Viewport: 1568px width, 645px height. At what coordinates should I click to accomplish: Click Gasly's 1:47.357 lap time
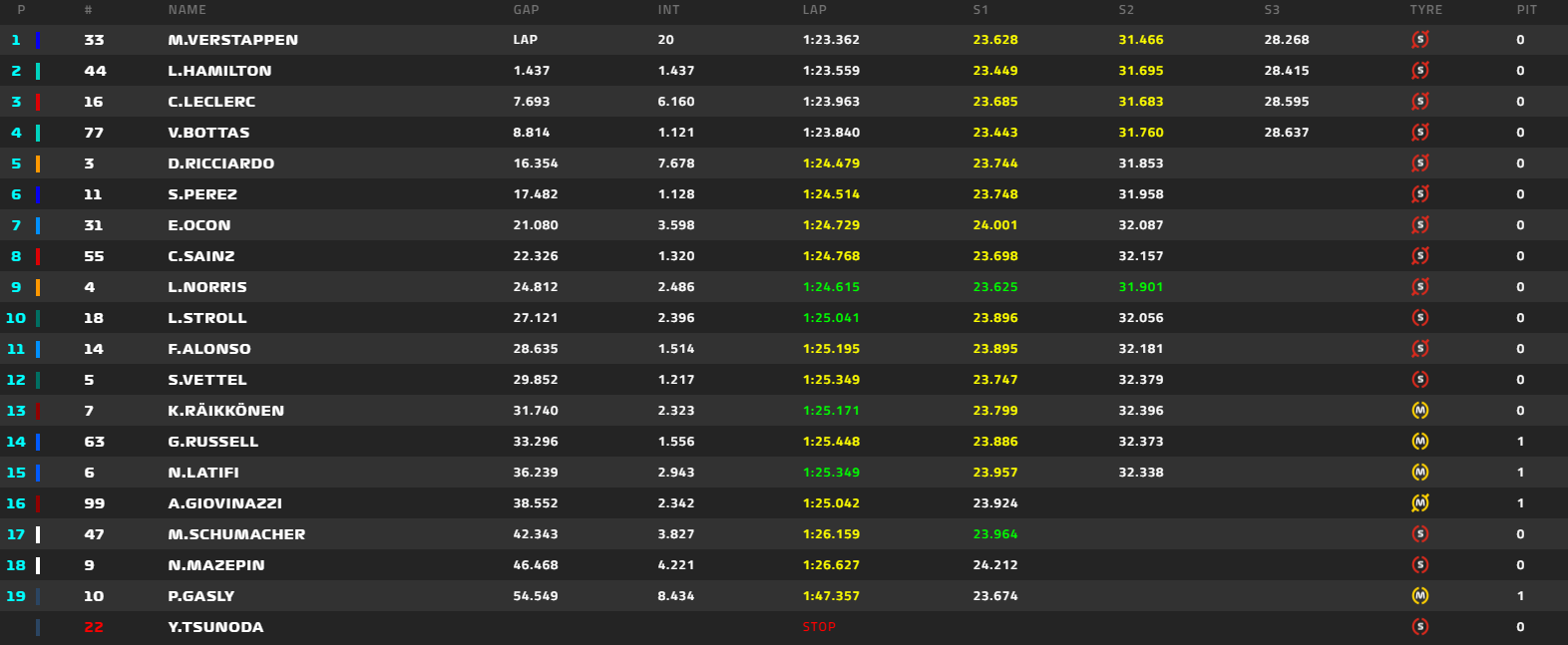(x=831, y=596)
